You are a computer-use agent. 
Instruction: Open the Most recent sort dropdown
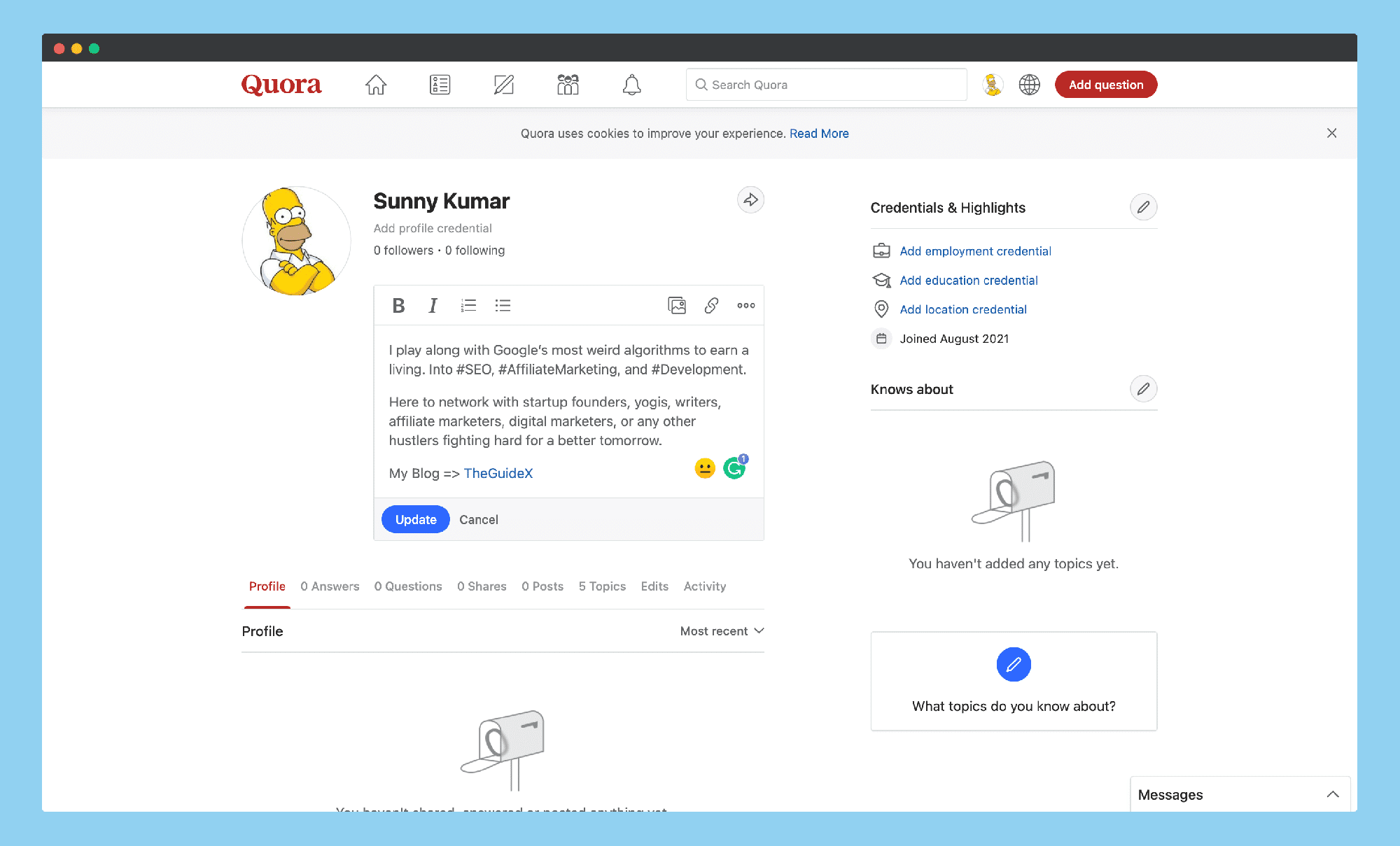click(x=722, y=631)
